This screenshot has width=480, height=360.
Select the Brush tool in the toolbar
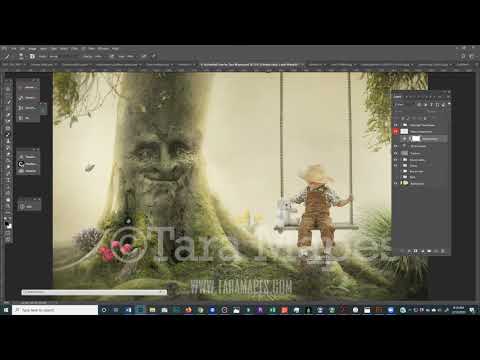pos(8,134)
